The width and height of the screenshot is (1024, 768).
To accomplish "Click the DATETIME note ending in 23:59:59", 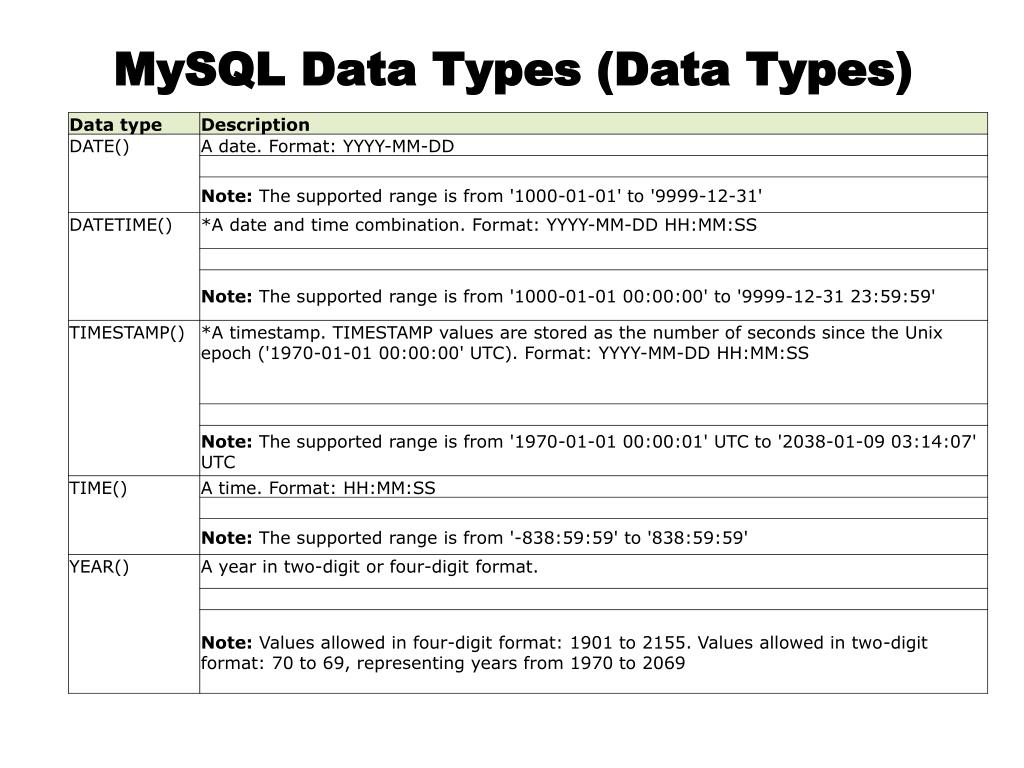I will pos(568,296).
